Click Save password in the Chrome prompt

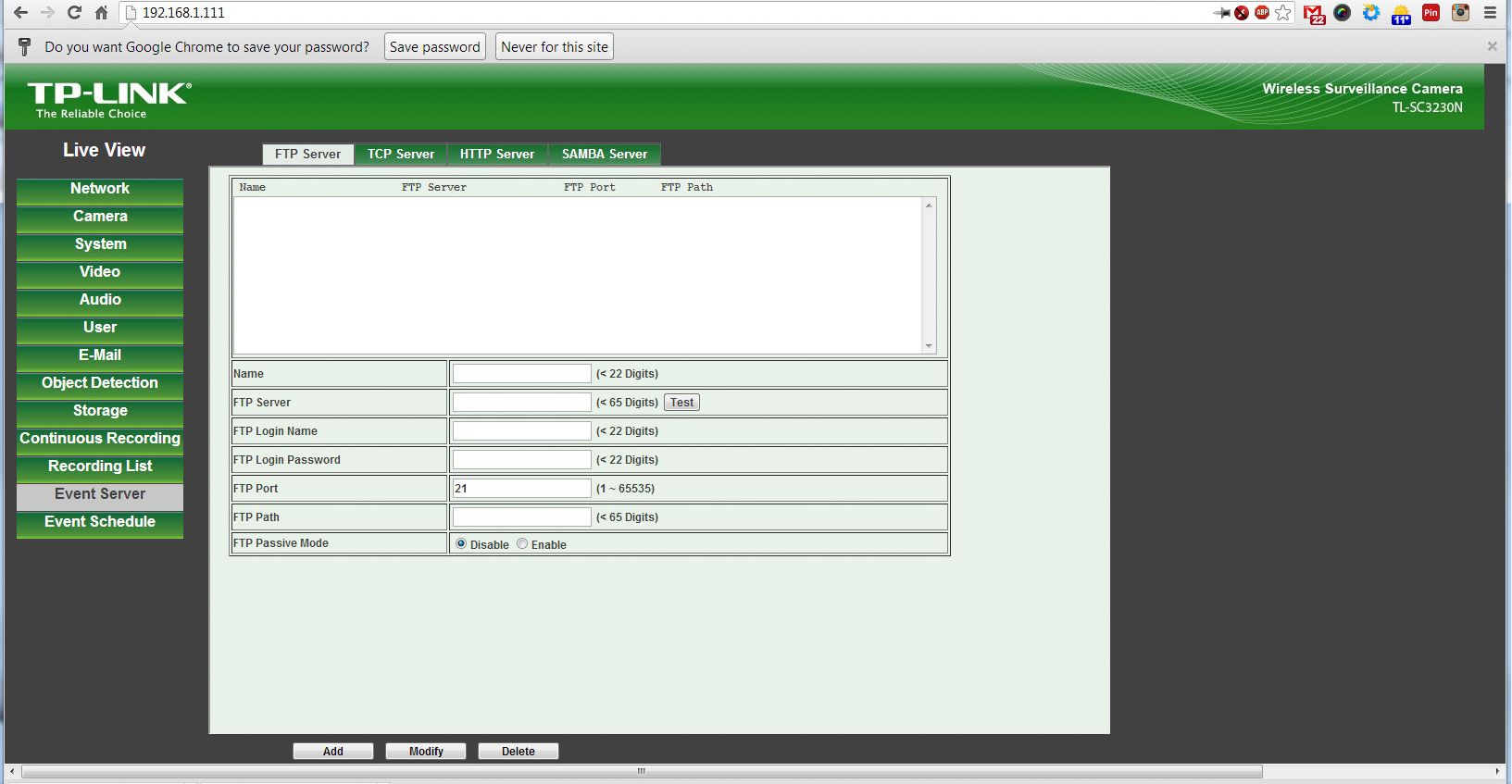pos(434,47)
